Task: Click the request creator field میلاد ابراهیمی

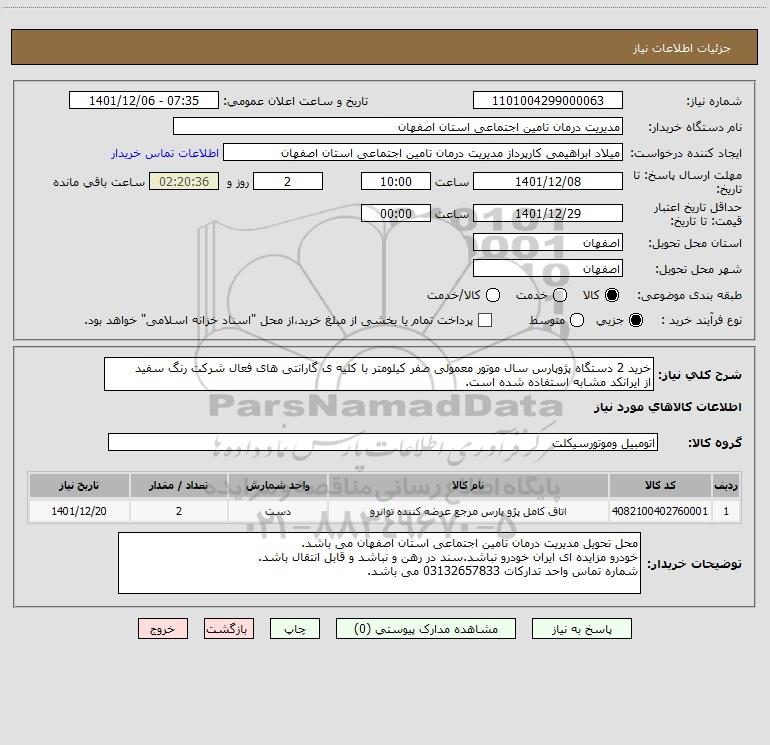Action: coord(423,153)
